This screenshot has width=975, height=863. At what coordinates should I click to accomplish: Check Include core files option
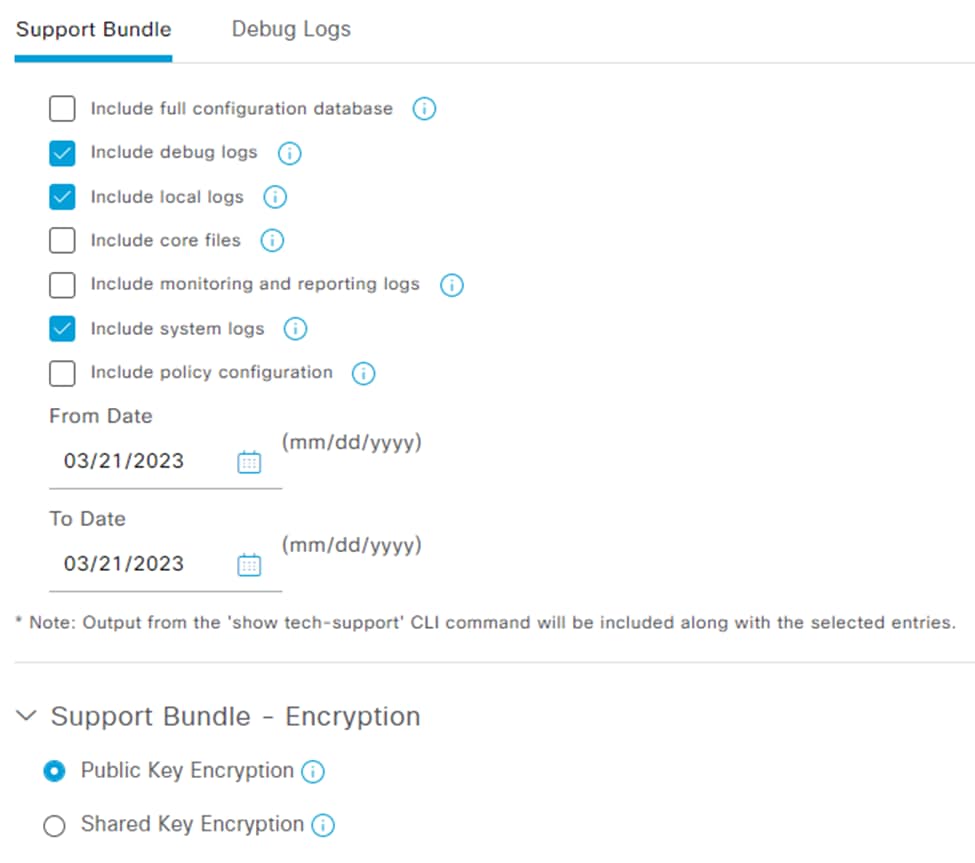[x=62, y=241]
